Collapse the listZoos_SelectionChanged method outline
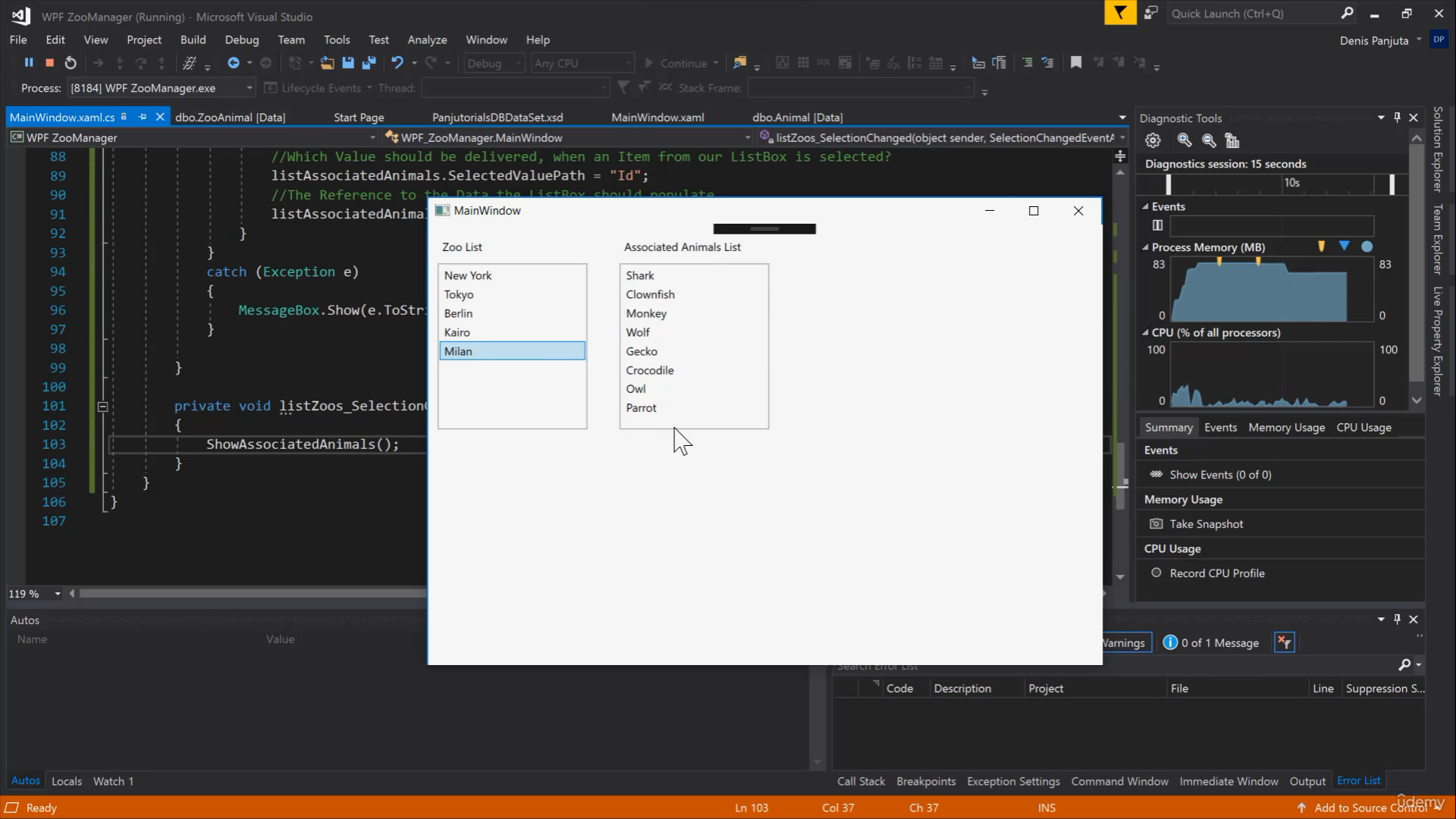This screenshot has height=819, width=1456. pyautogui.click(x=102, y=406)
